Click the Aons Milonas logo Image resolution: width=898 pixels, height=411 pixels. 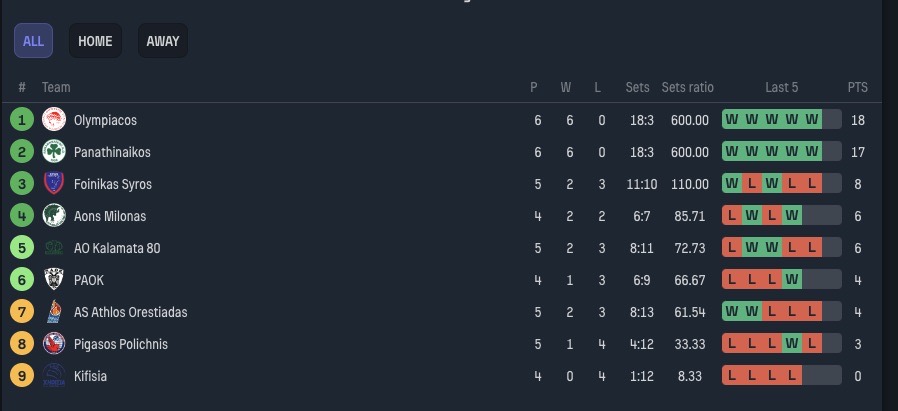[54, 216]
